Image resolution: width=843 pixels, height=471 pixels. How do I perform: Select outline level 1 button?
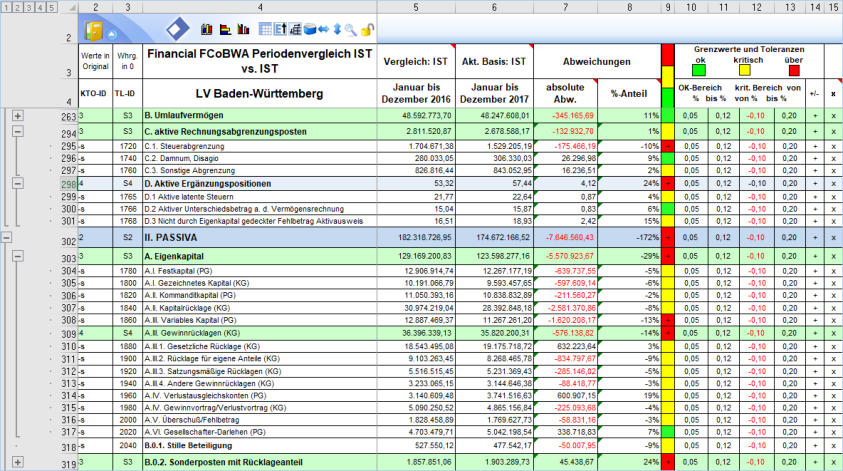point(6,7)
